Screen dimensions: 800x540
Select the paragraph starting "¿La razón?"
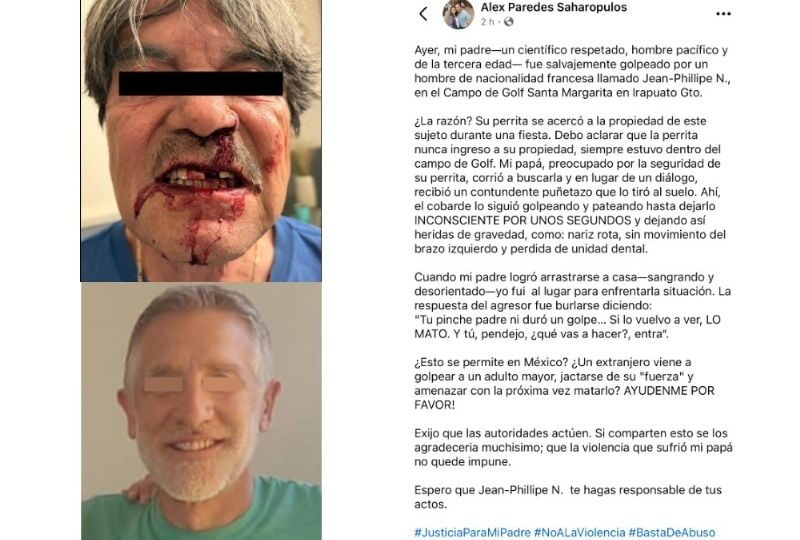point(570,185)
